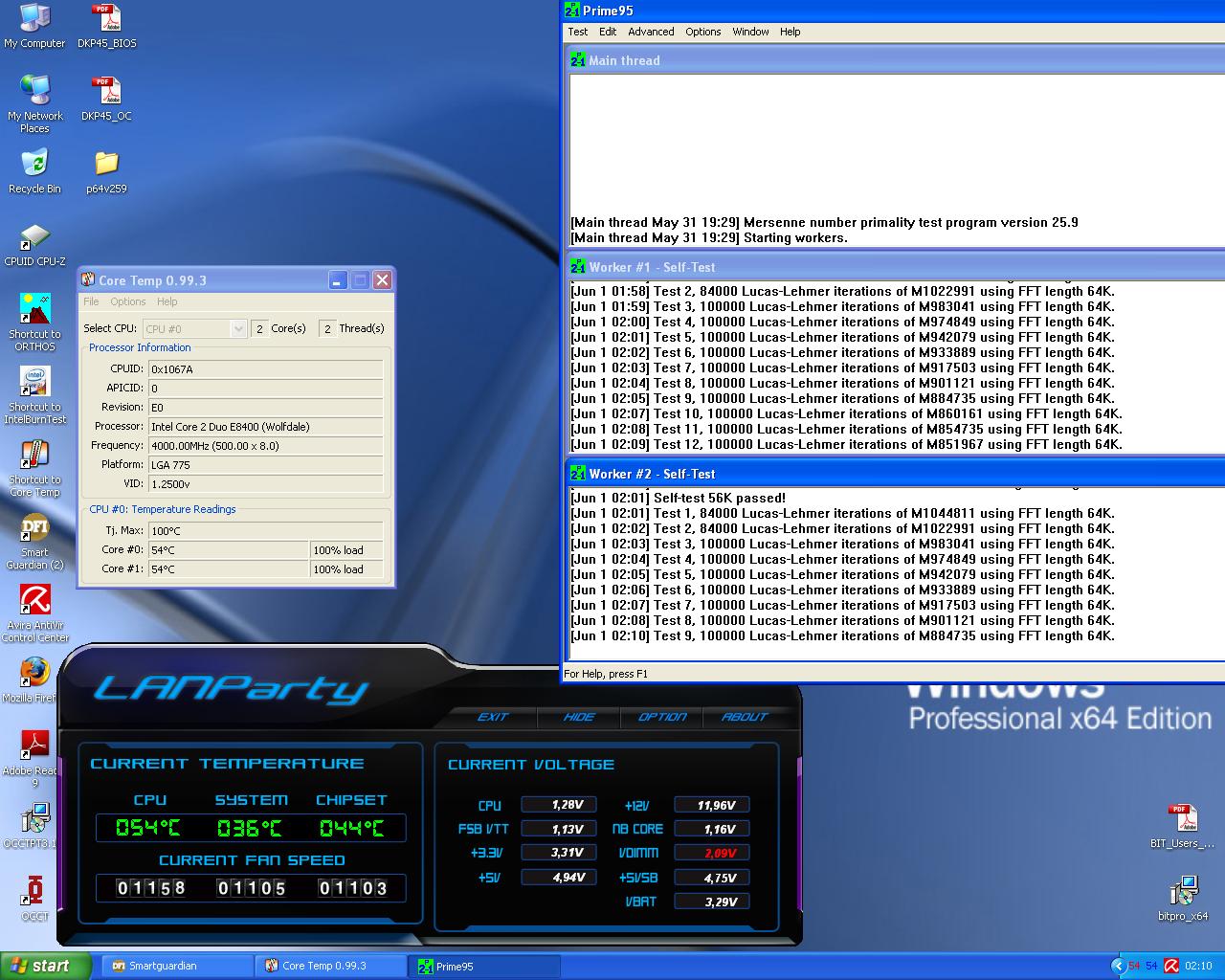
Task: Click HIDE in LANParty panel
Action: coord(578,716)
